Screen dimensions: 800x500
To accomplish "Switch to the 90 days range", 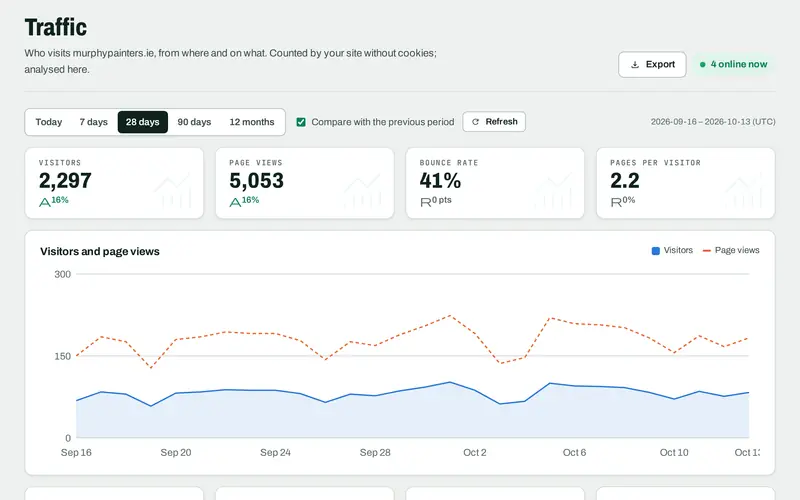I will click(194, 122).
